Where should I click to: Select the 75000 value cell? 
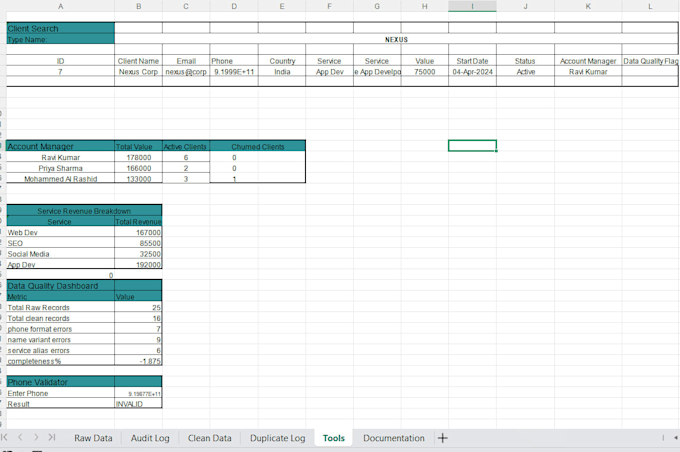[425, 72]
